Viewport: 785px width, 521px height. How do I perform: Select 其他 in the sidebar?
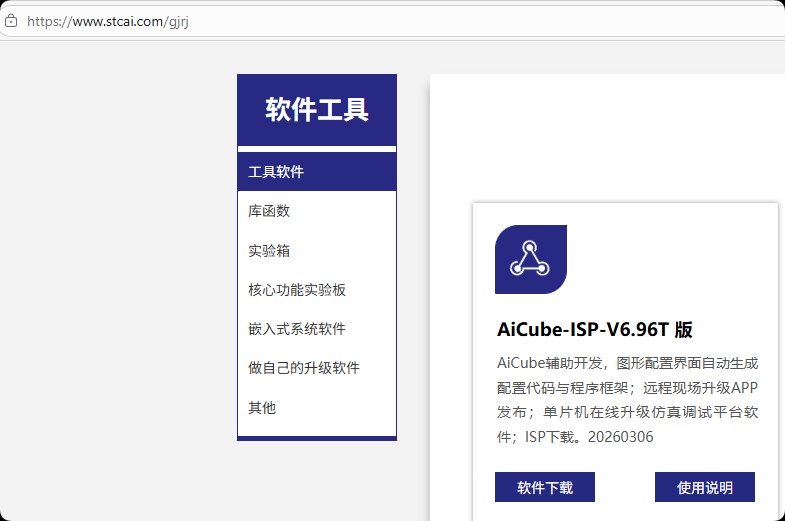317,407
